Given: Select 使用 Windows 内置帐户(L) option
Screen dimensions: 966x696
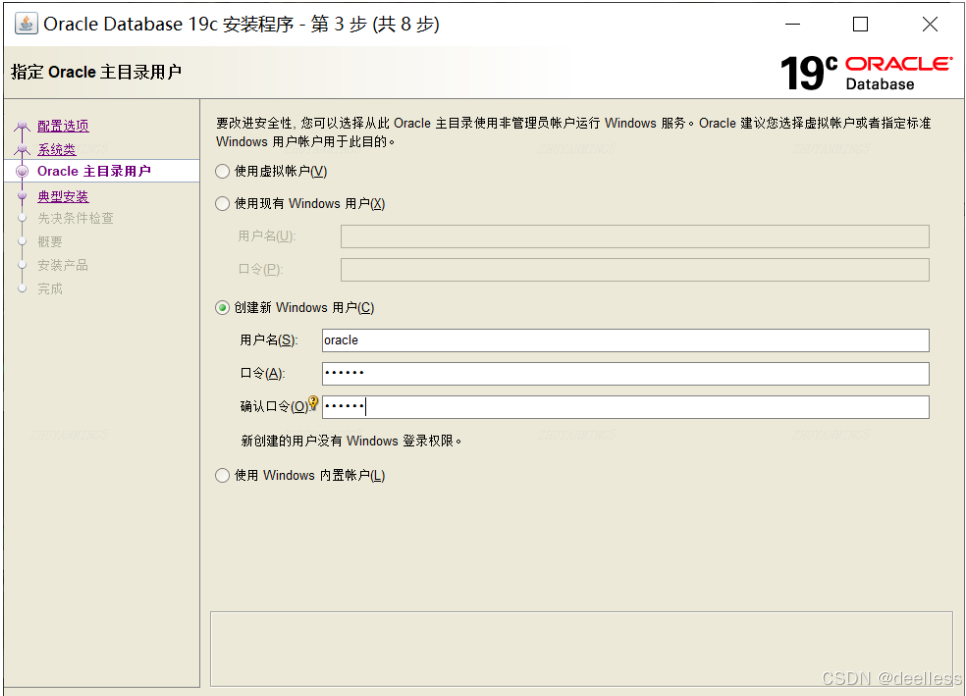Looking at the screenshot, I should 222,475.
